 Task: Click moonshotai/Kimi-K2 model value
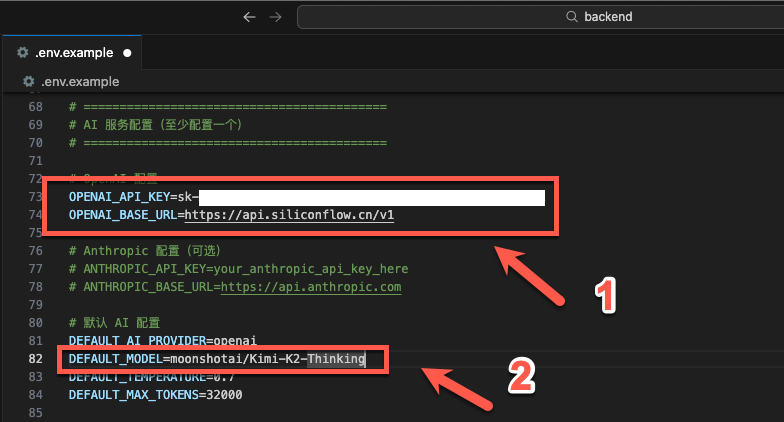coord(235,359)
